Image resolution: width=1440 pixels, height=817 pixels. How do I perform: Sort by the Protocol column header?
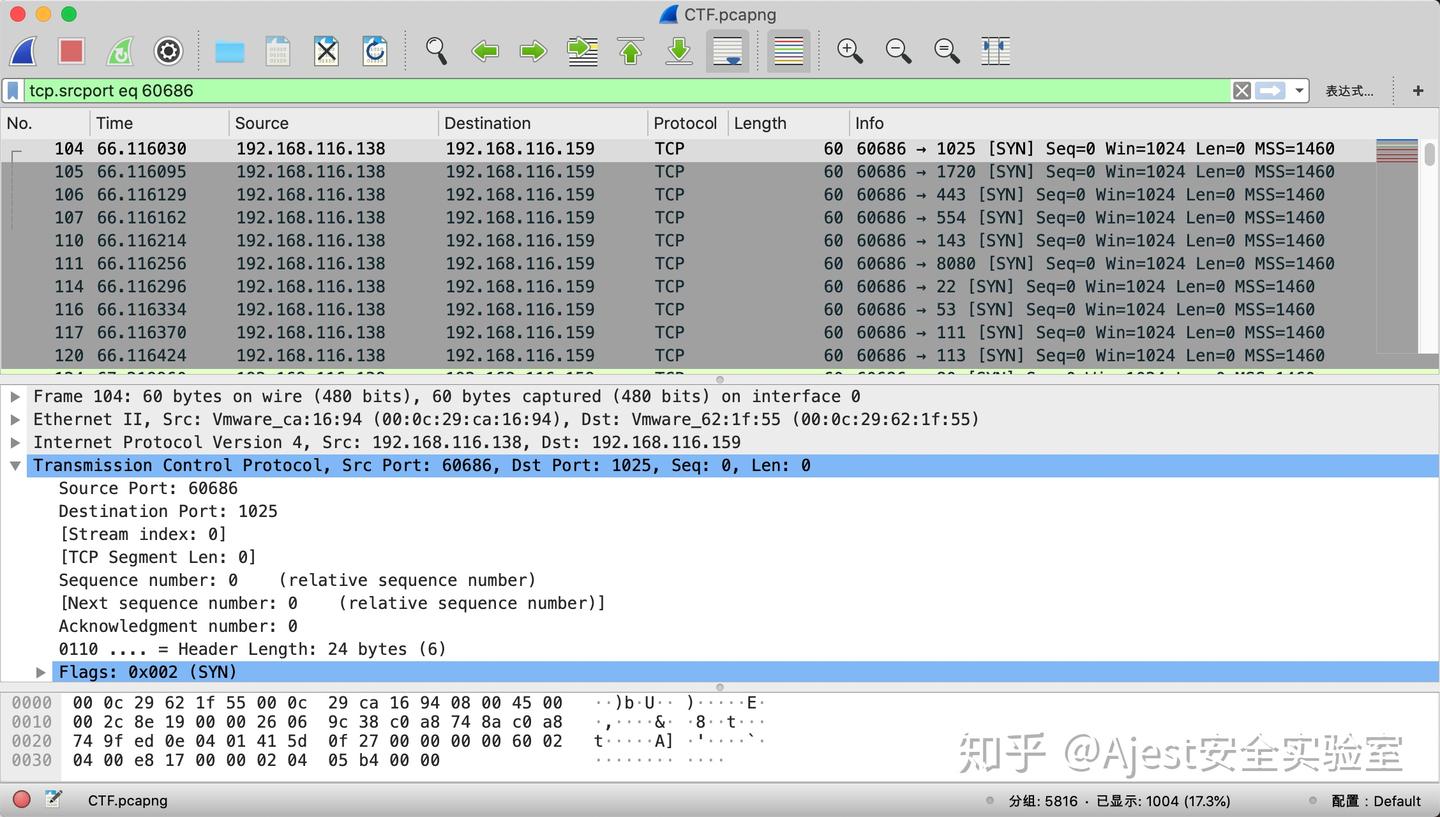point(687,123)
